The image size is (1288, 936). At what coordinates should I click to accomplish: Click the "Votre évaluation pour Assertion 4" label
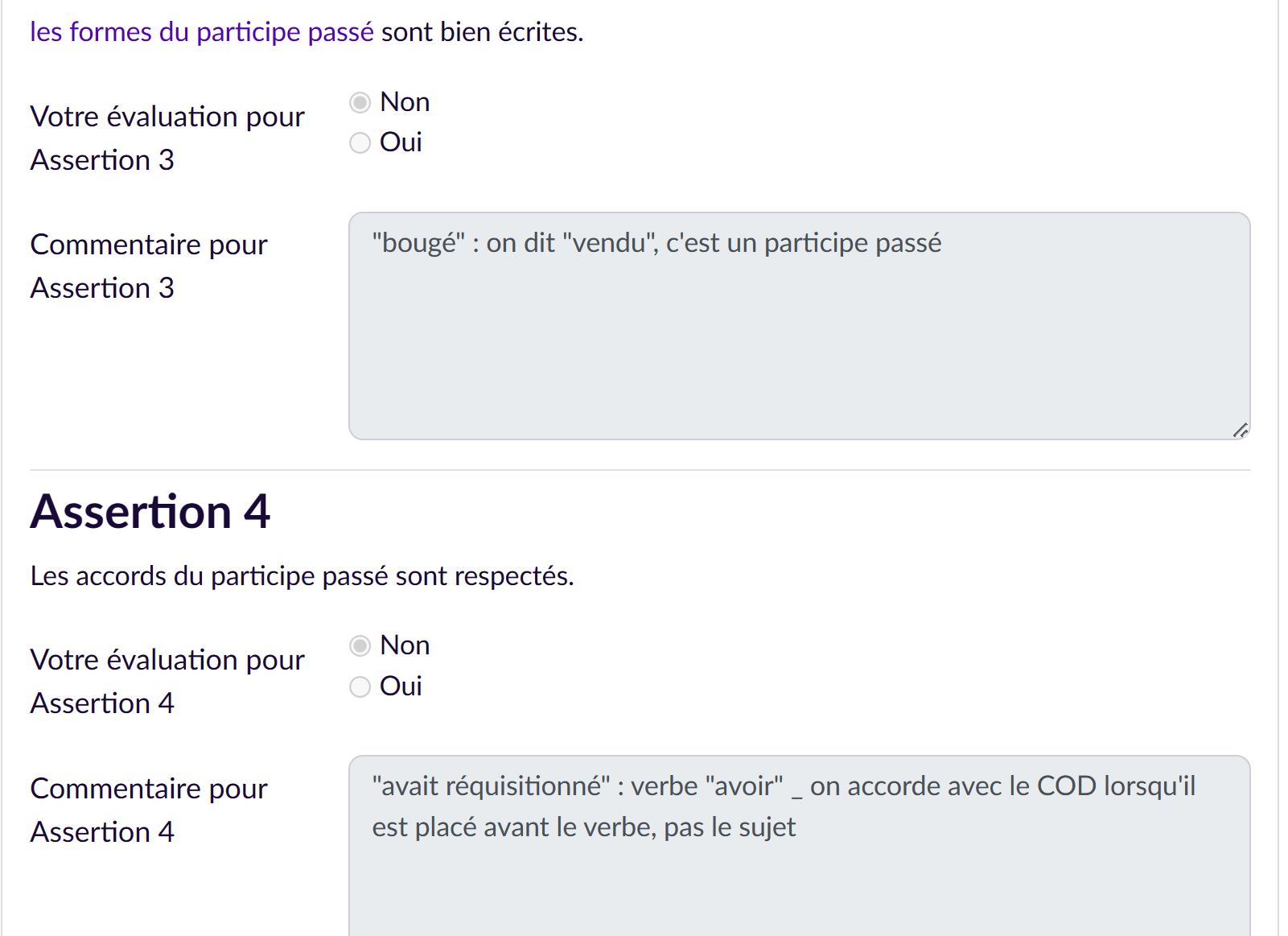coord(167,681)
